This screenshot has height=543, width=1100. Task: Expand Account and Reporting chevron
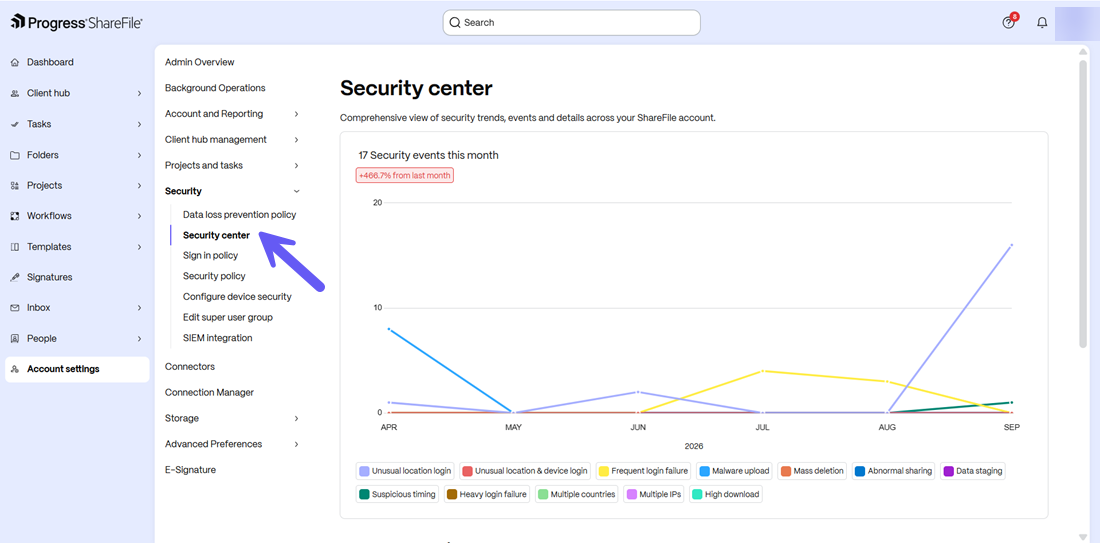[x=297, y=114]
